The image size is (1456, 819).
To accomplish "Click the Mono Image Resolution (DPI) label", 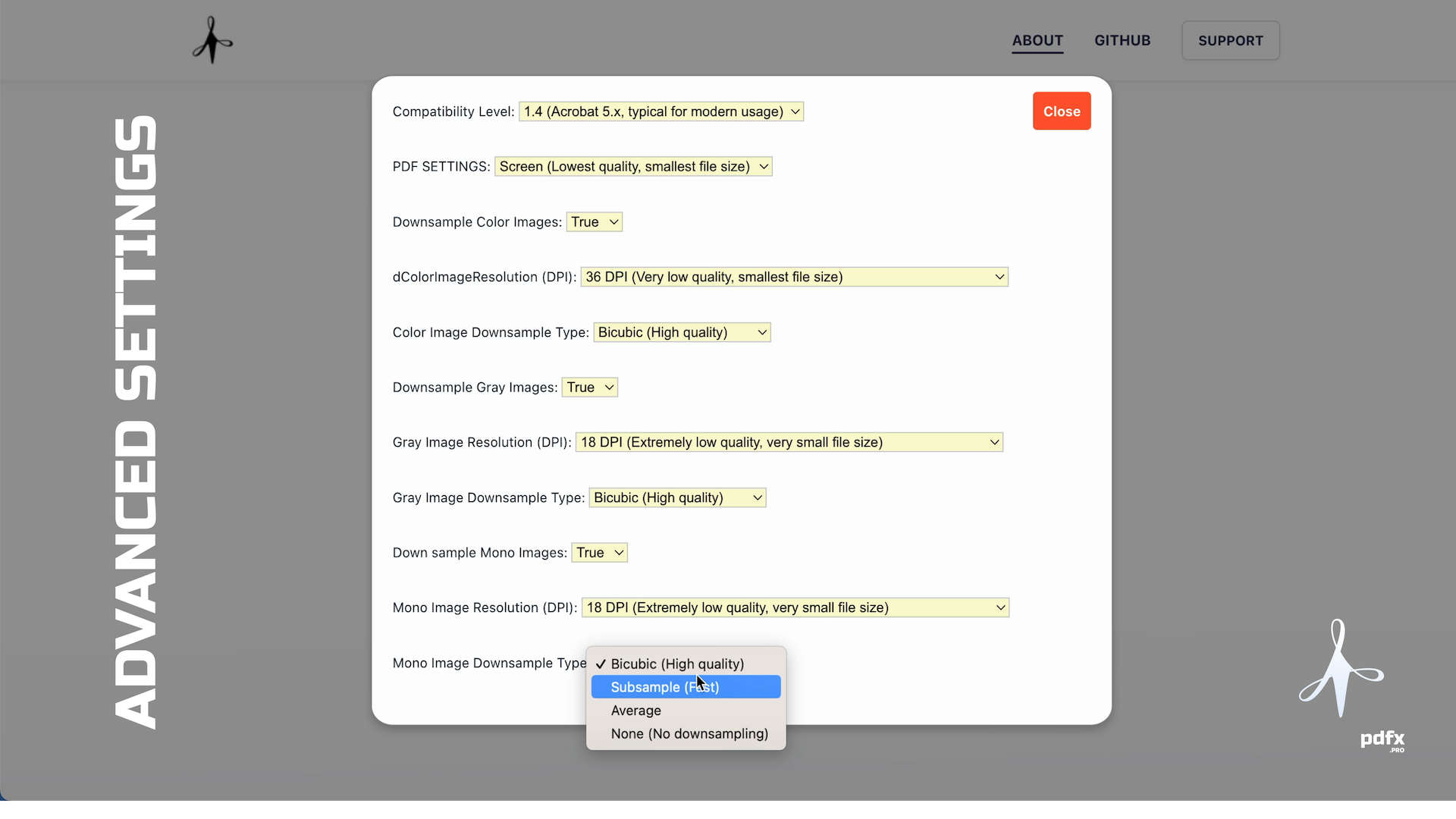I will (485, 607).
